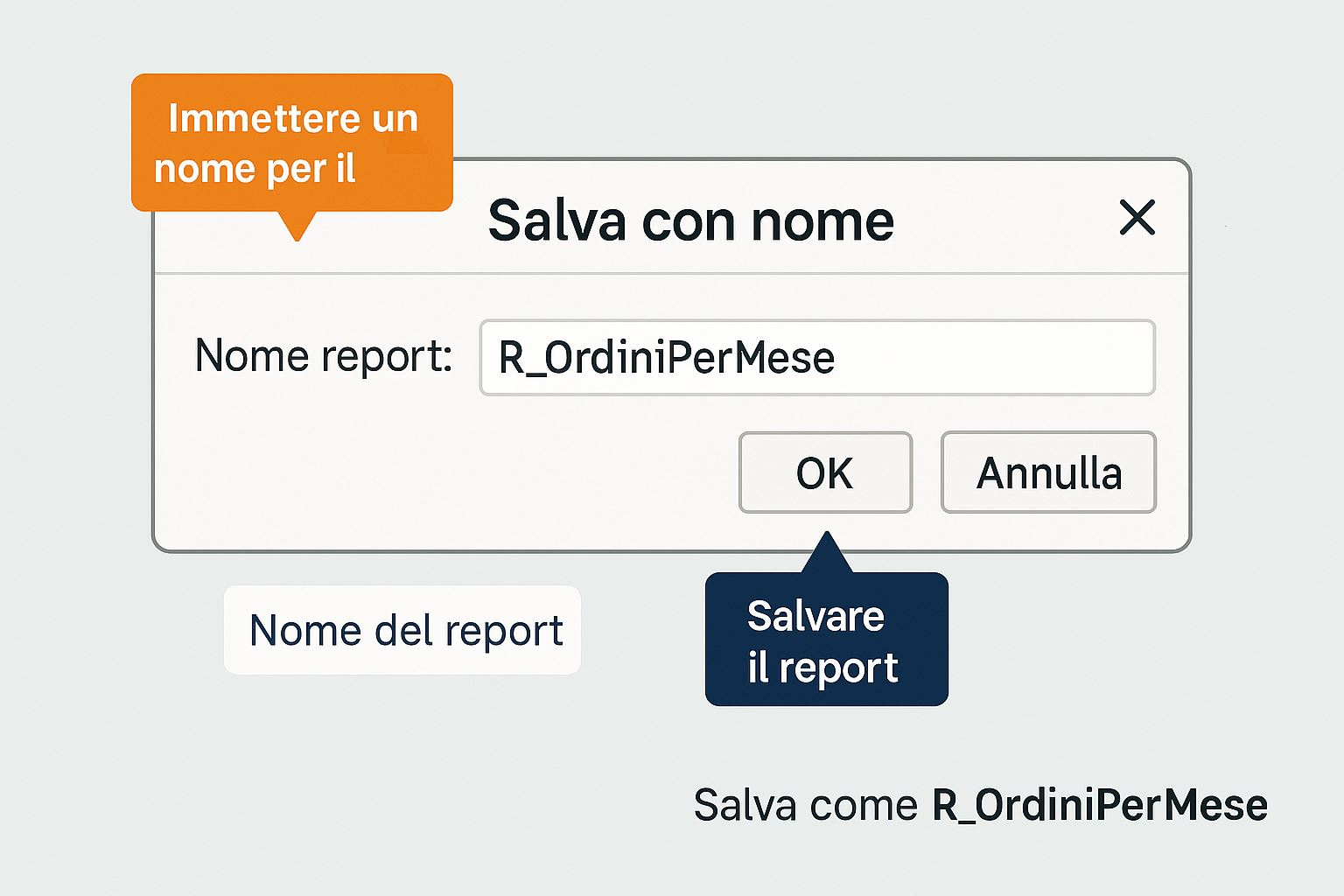Click "Immettere un" line in orange callout
This screenshot has width=1344, height=896.
click(293, 119)
